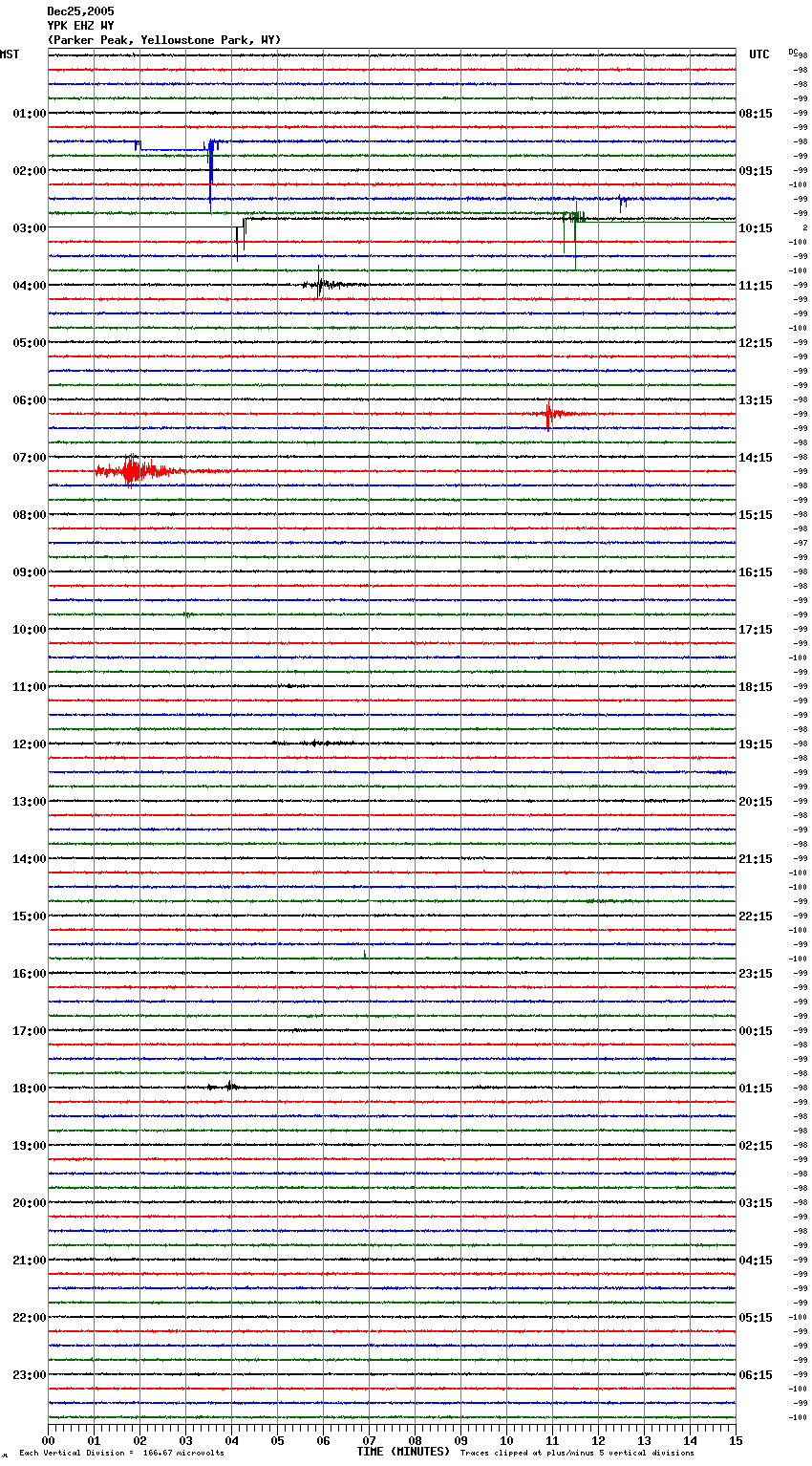Select the 21:00 MST time label
The height and width of the screenshot is (1466, 812).
[30, 1261]
